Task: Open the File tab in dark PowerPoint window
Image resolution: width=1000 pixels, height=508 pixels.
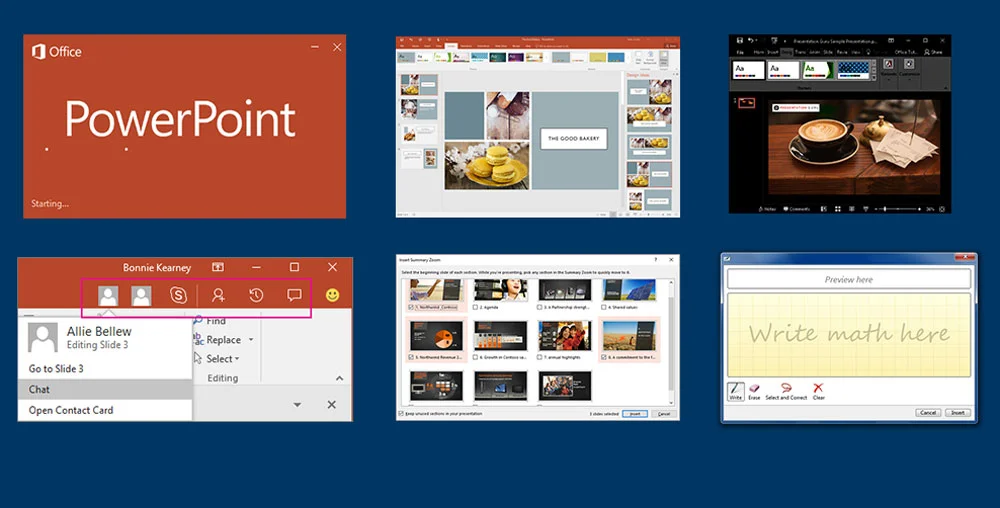Action: point(740,52)
